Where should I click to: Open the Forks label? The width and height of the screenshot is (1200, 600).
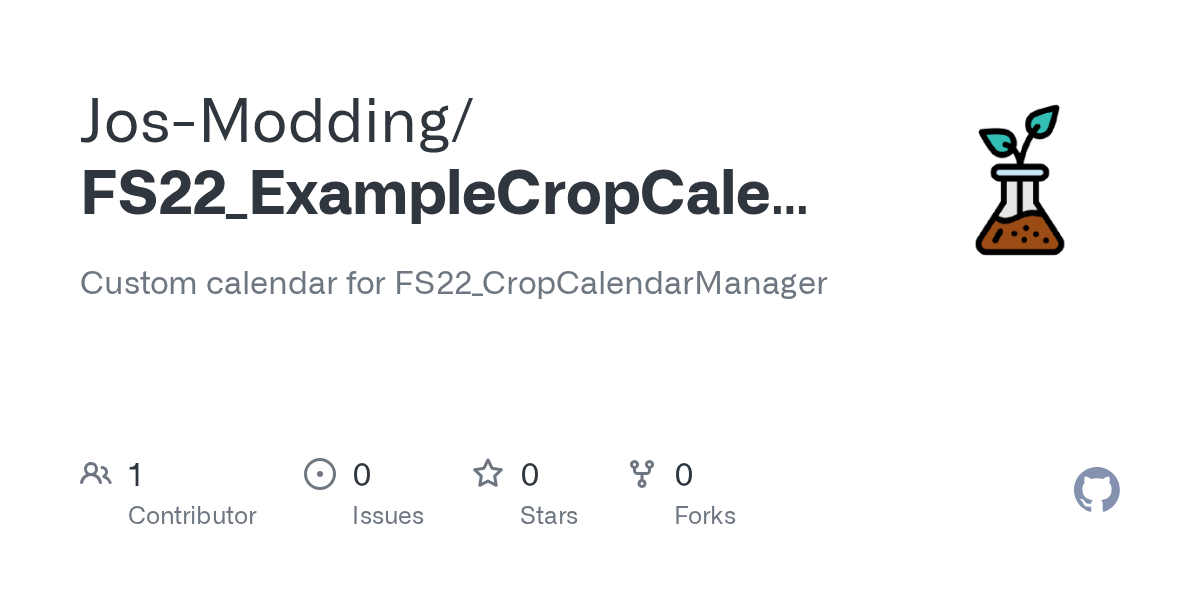705,516
